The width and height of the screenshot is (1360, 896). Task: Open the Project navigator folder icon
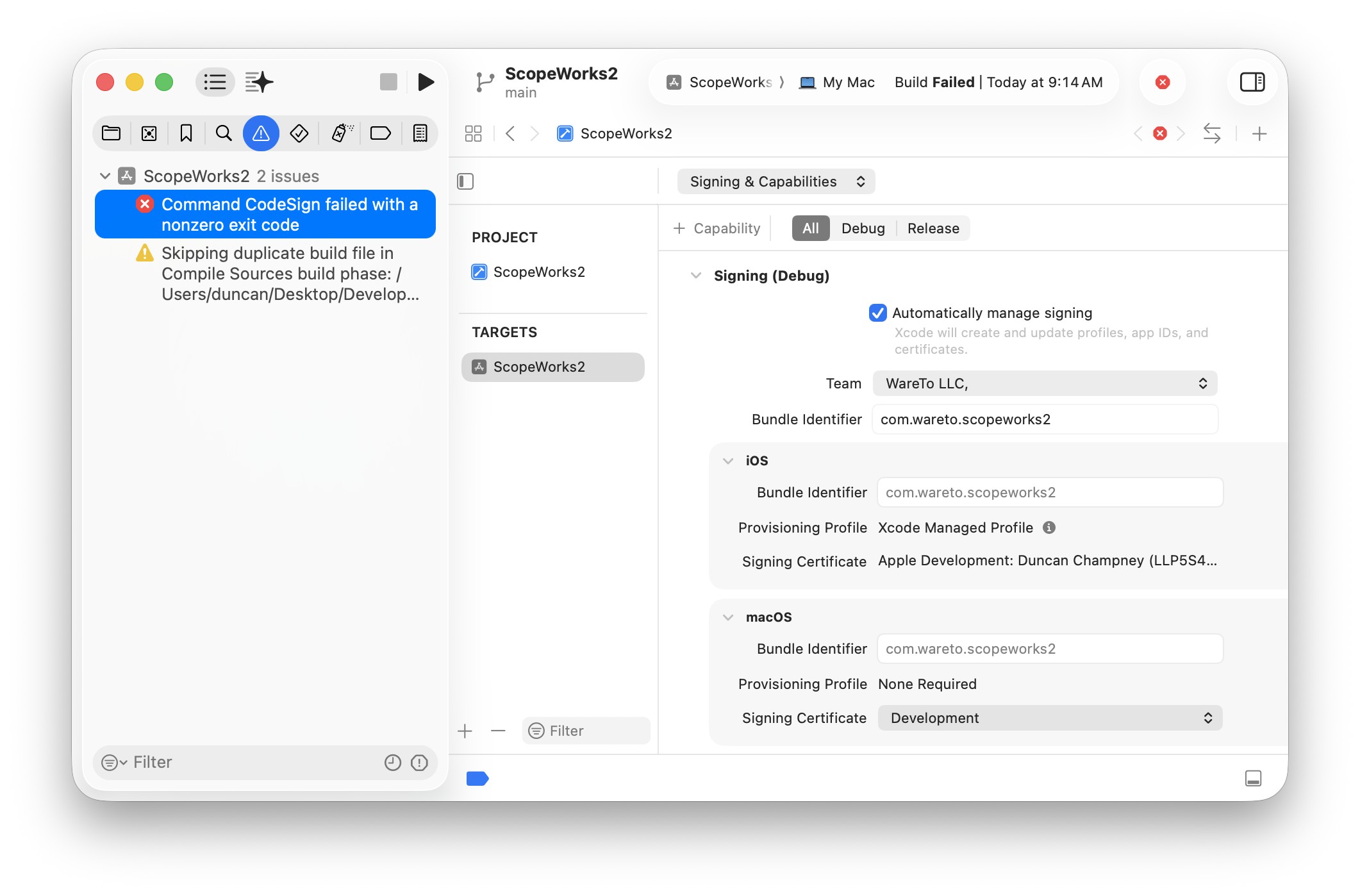pos(112,133)
